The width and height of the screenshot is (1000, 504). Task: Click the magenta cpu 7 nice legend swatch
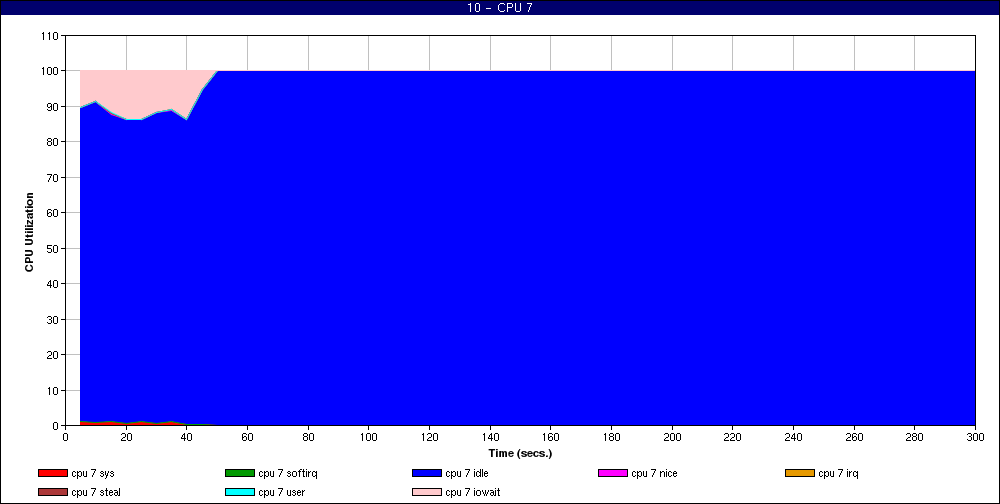[x=613, y=473]
